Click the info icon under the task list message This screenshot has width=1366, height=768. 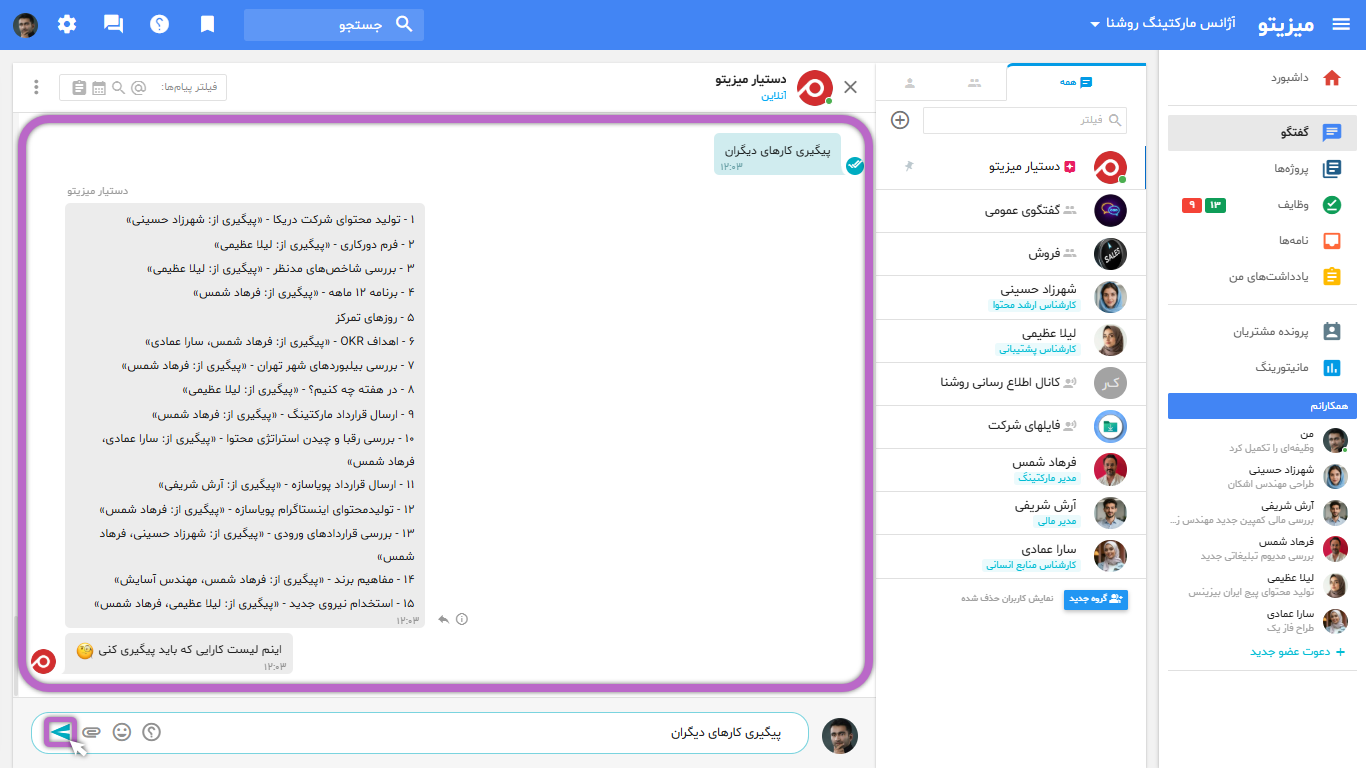point(462,619)
